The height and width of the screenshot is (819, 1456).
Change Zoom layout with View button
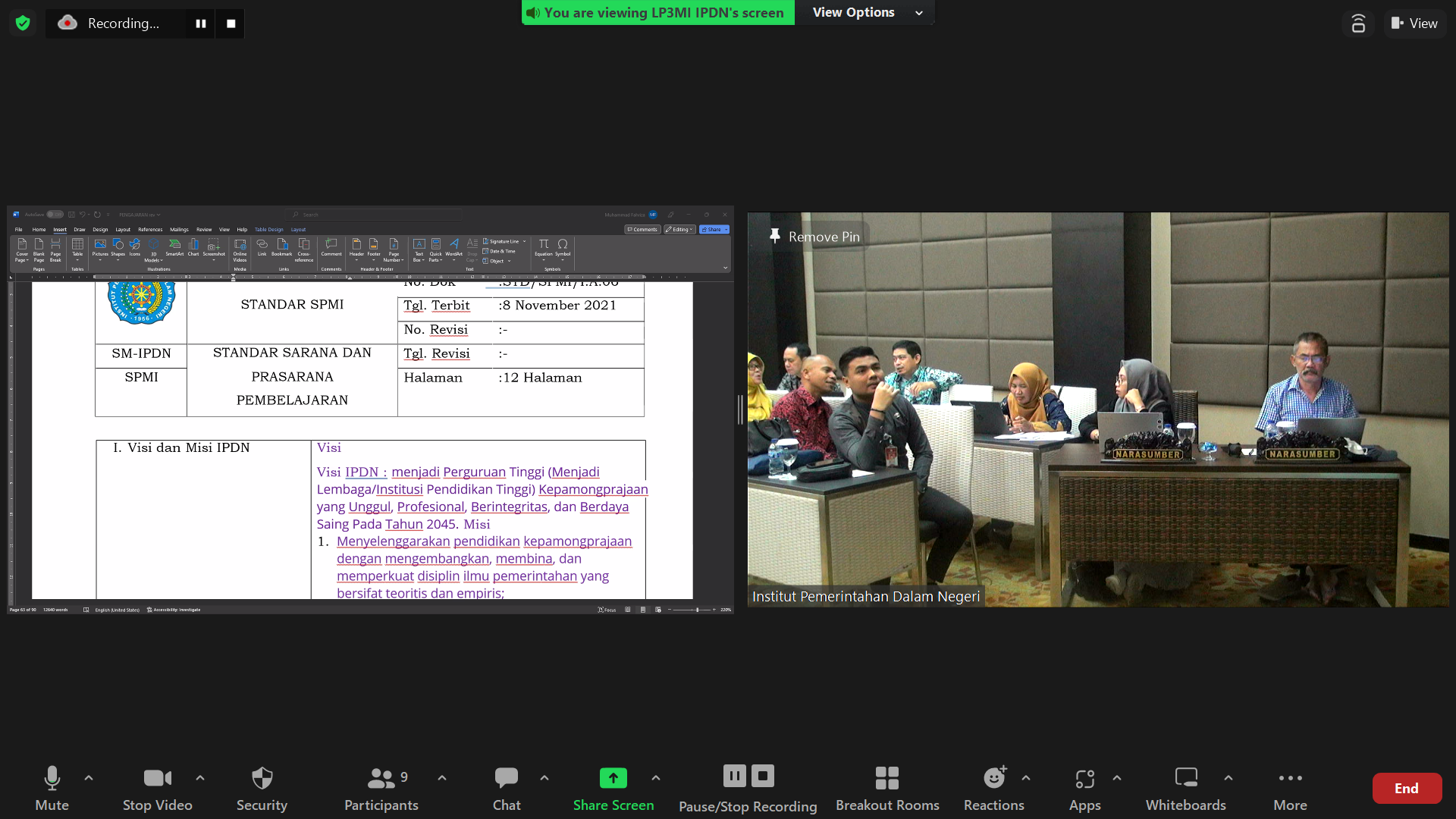point(1415,24)
